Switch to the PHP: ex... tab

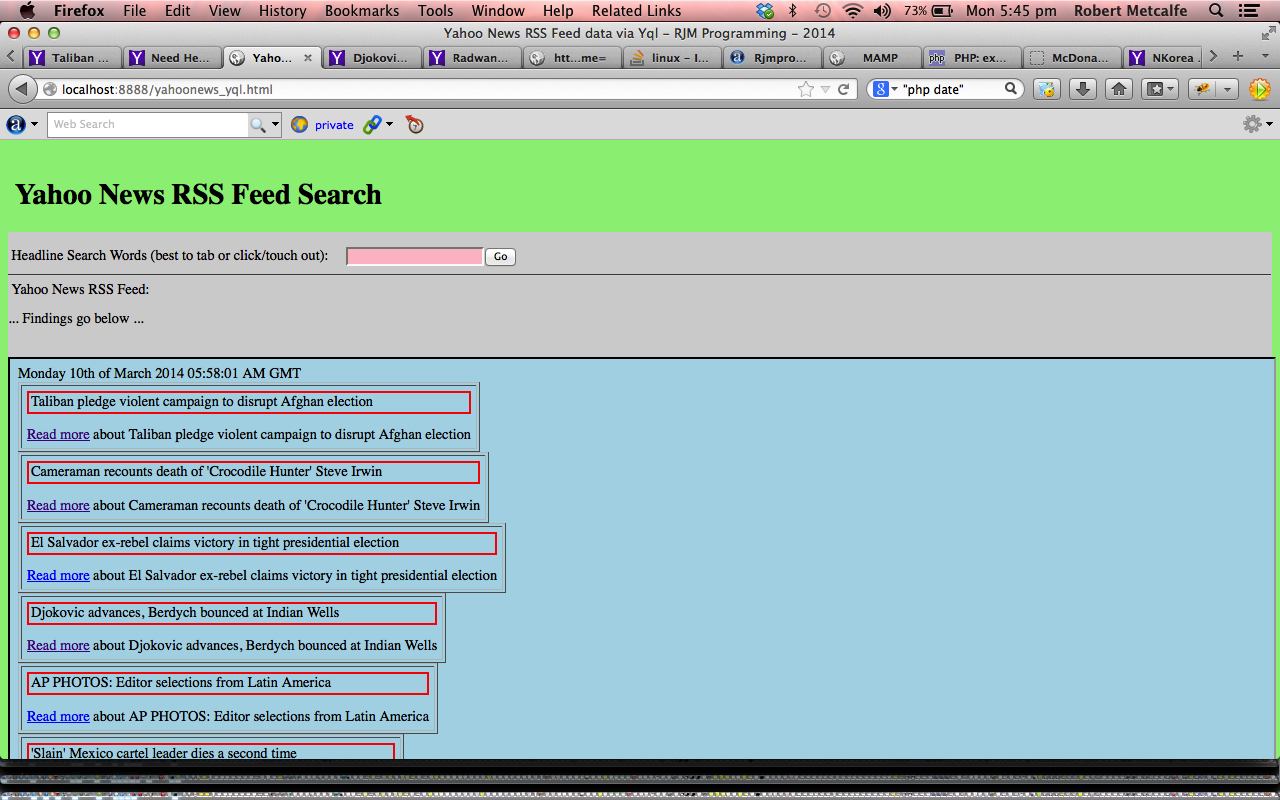pos(972,58)
